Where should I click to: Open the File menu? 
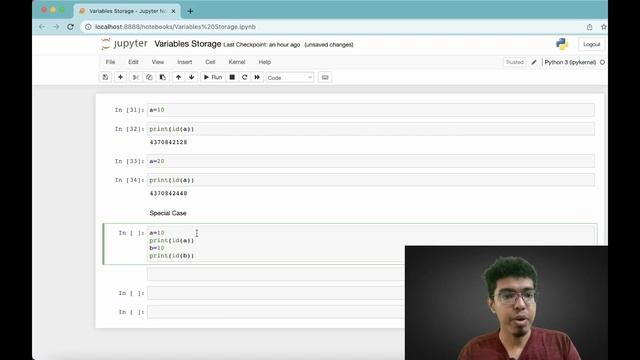110,62
